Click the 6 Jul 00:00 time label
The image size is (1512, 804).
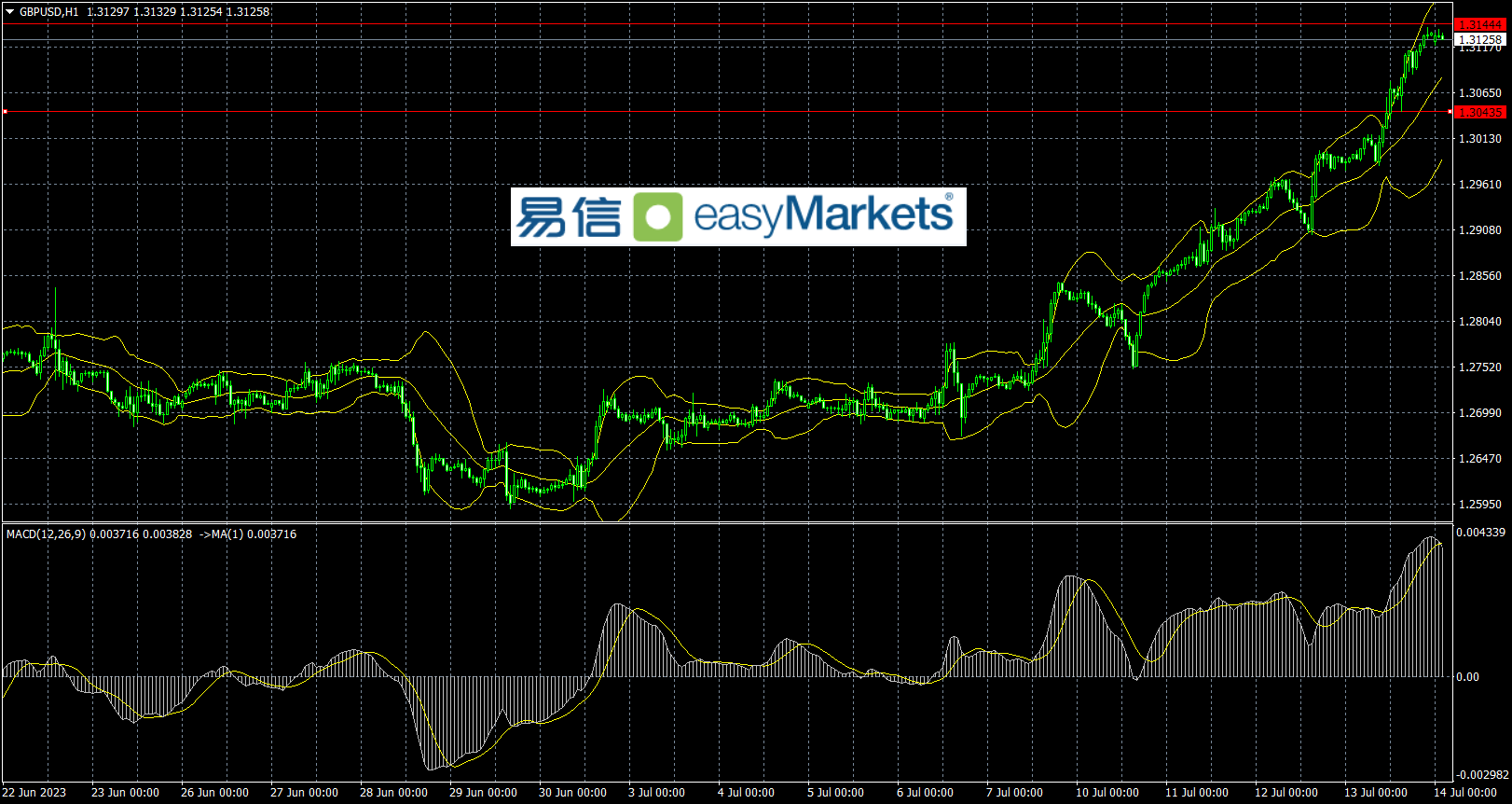(925, 793)
